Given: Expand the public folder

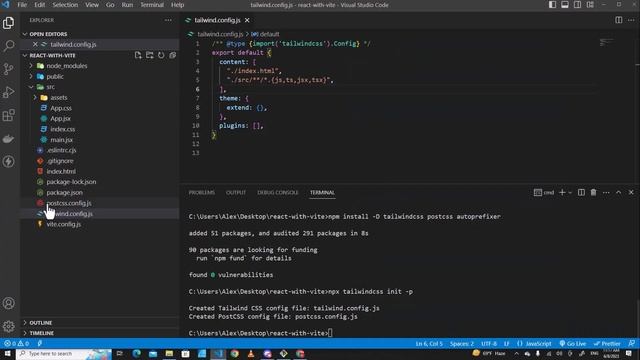Looking at the screenshot, I should click(x=31, y=76).
